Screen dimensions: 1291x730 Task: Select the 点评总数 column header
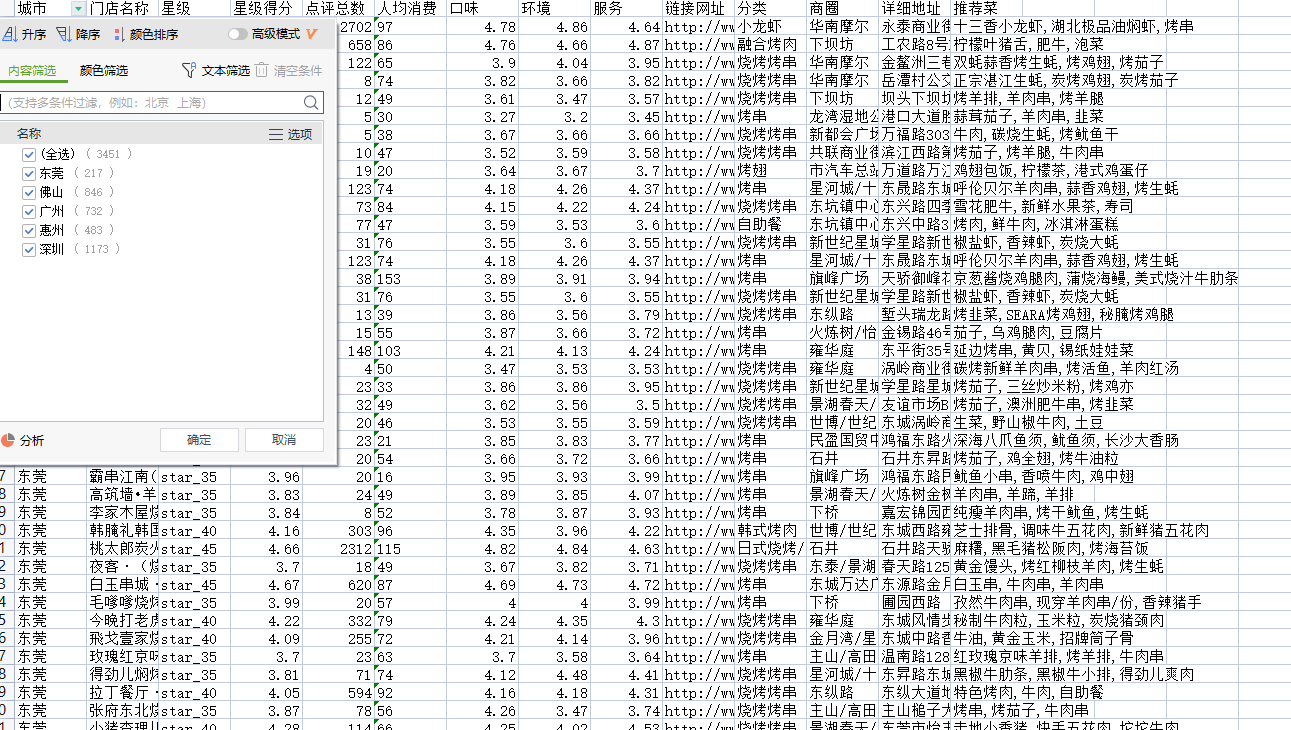click(338, 9)
